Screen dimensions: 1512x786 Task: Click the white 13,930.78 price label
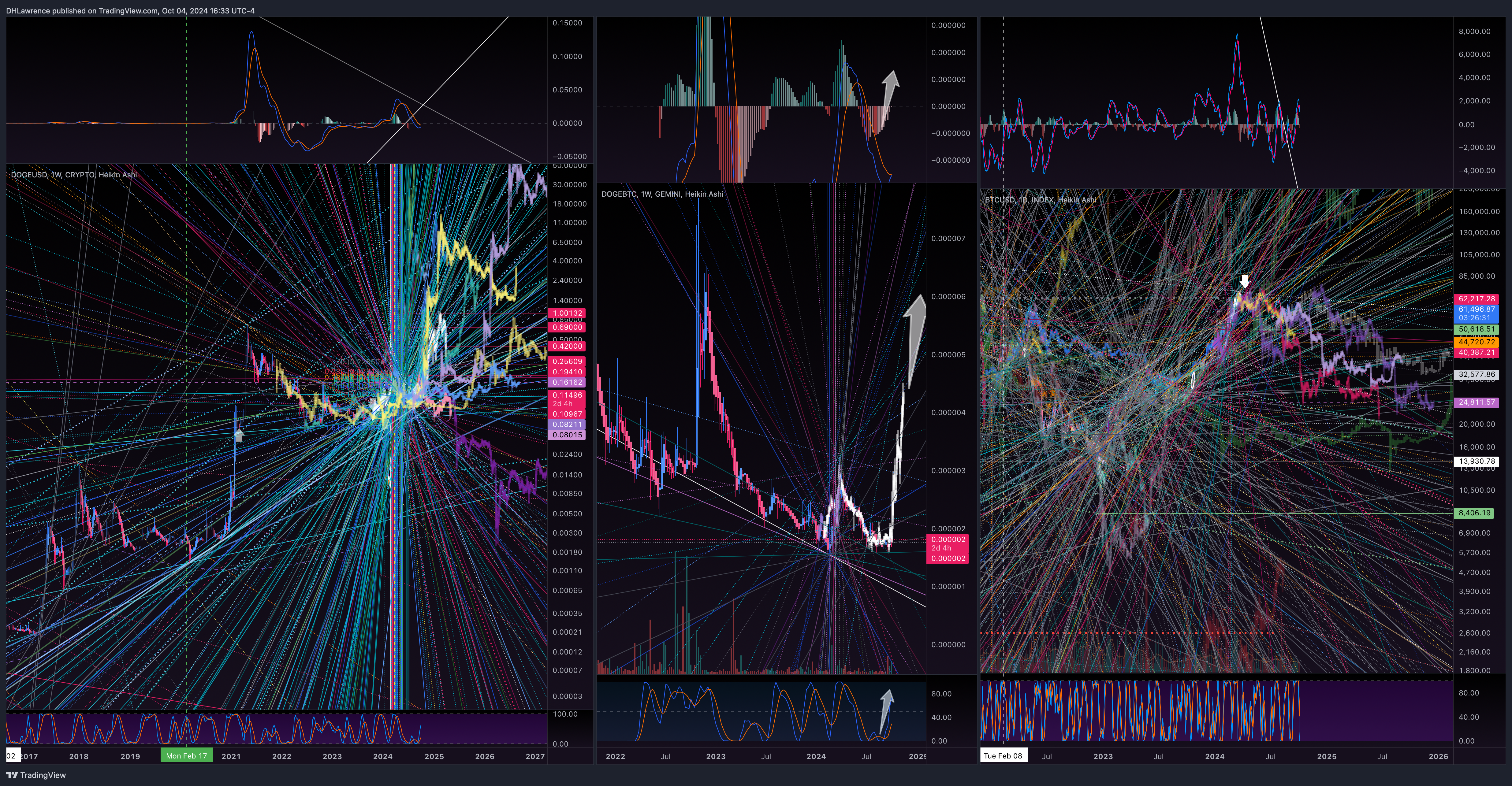(1477, 462)
